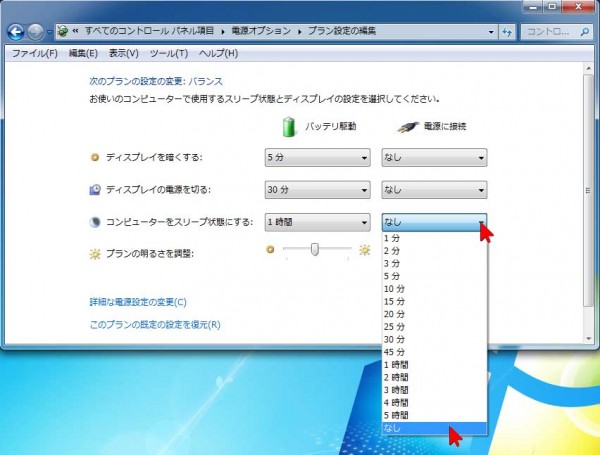This screenshot has height=455, width=600.
Task: Open the ツール(T) menu
Action: [x=168, y=52]
